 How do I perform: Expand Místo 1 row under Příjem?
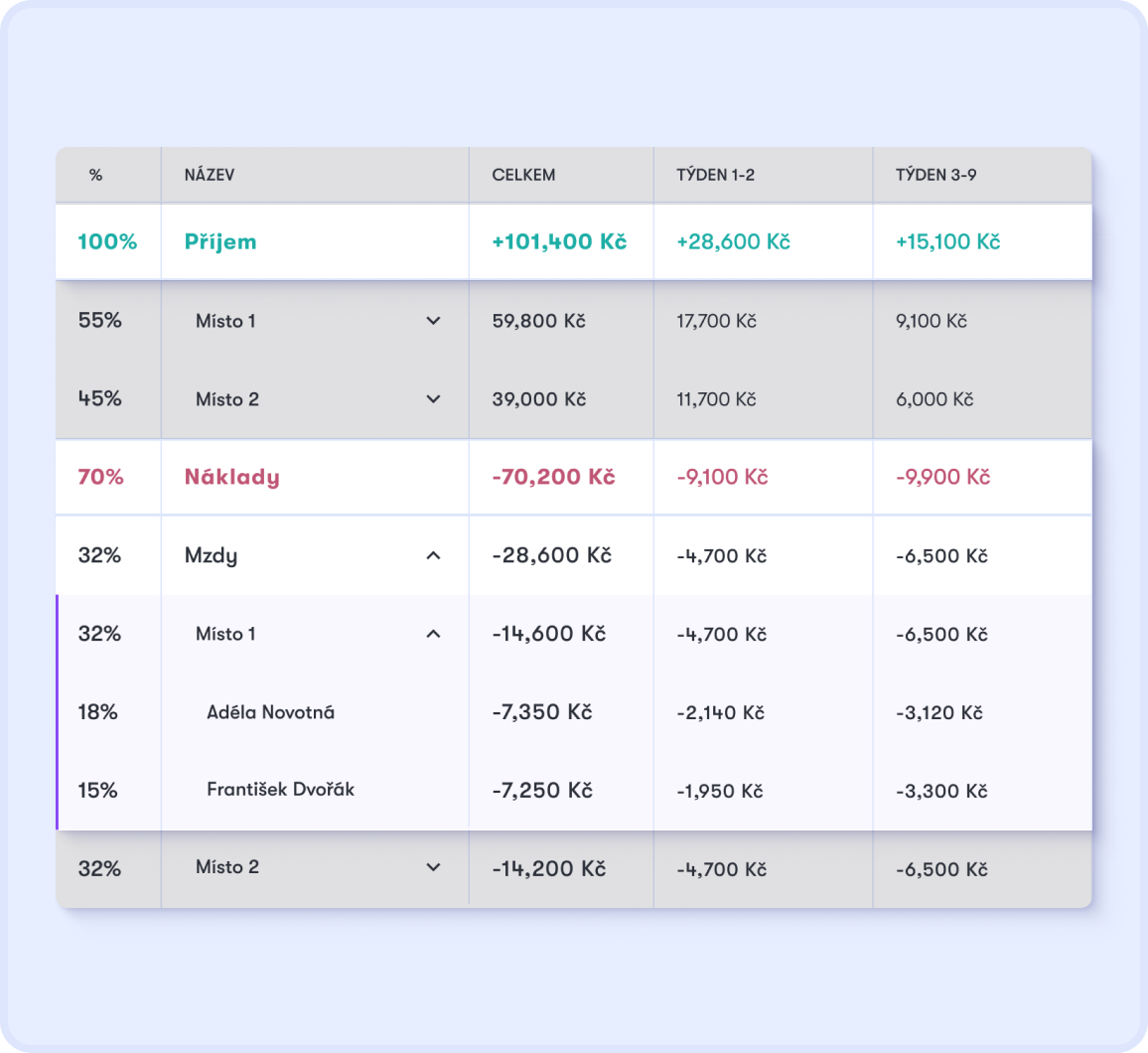tap(433, 321)
